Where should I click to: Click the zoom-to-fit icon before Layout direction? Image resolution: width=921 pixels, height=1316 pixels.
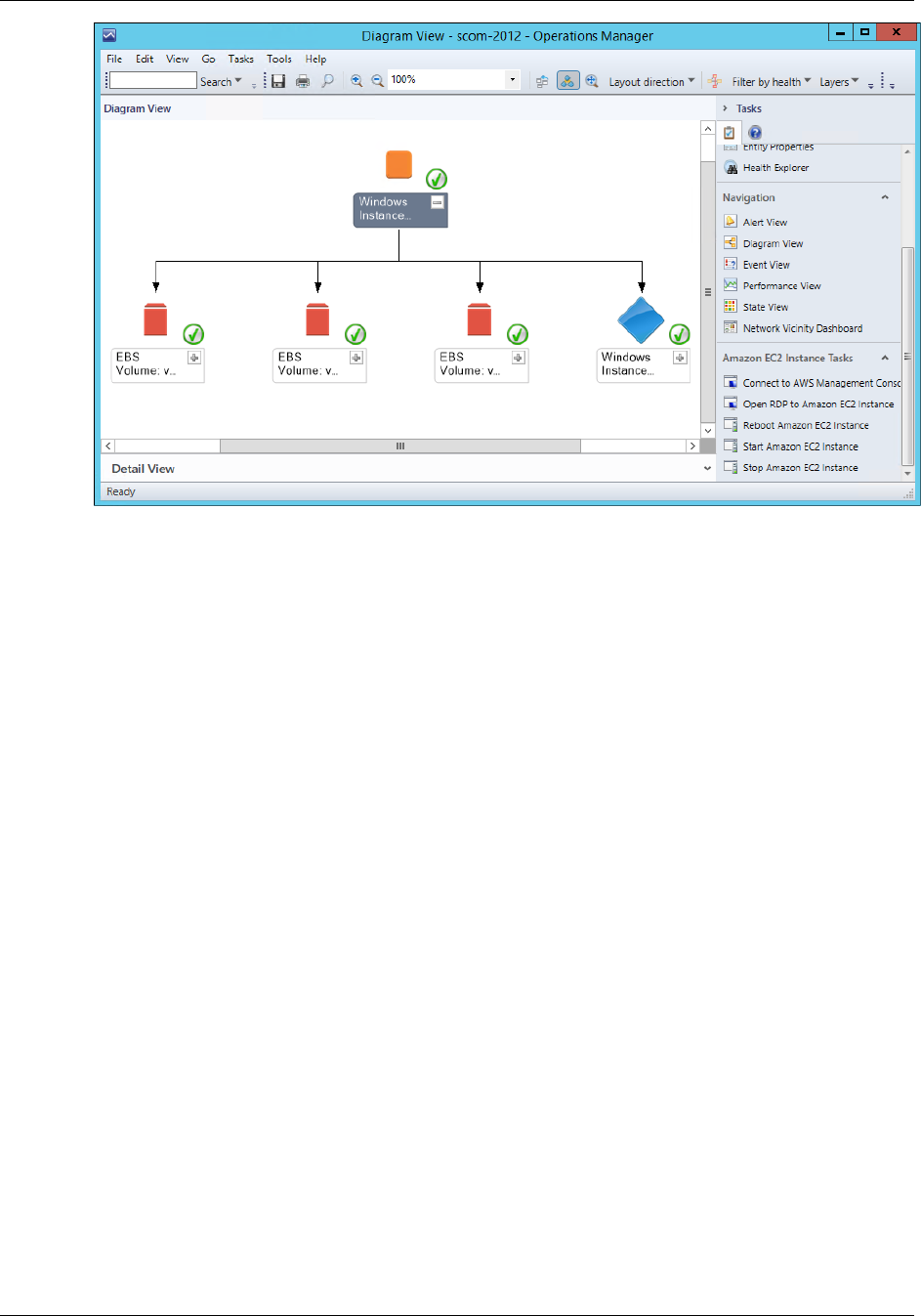pyautogui.click(x=592, y=81)
